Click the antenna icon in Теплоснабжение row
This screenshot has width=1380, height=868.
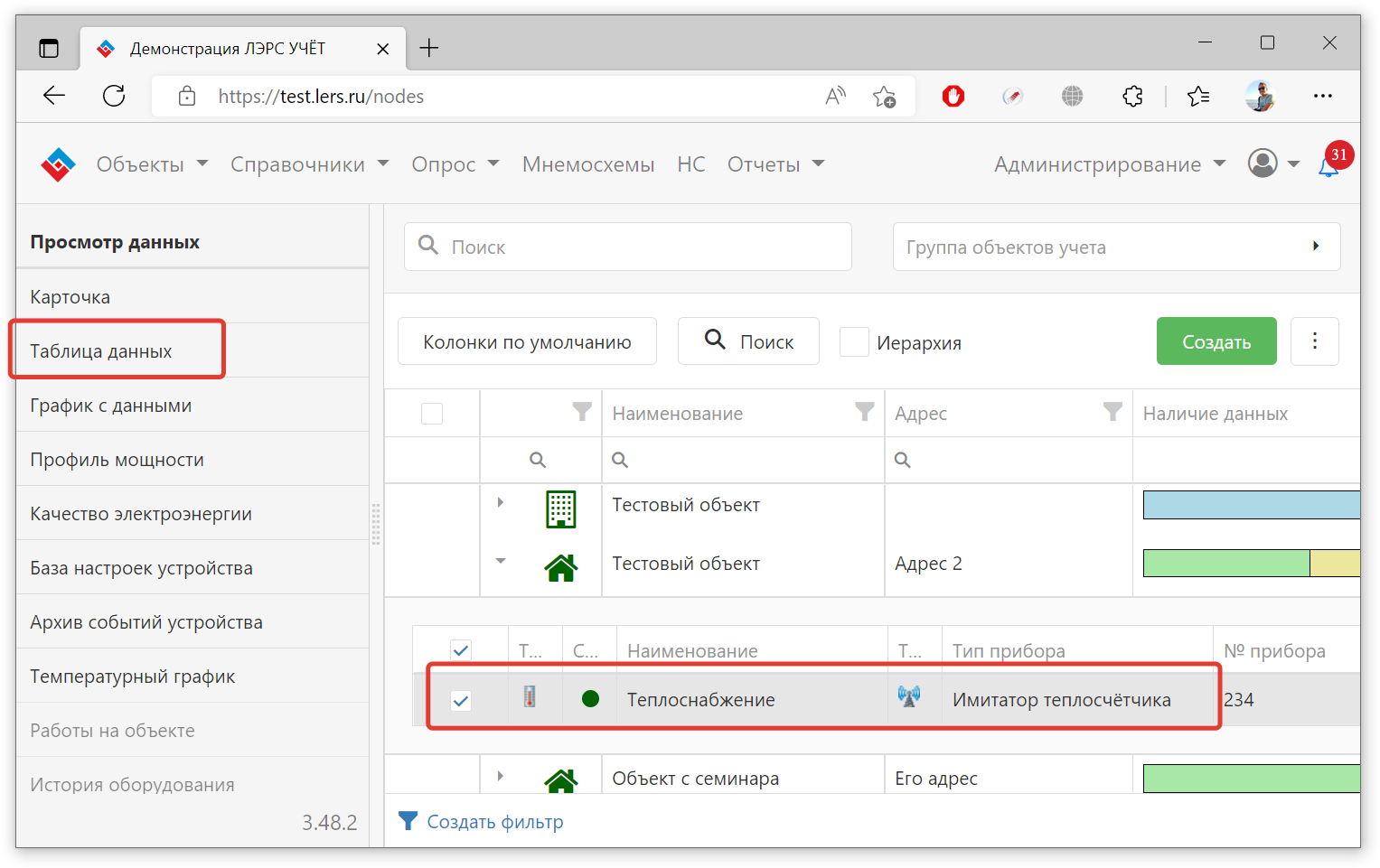(909, 697)
